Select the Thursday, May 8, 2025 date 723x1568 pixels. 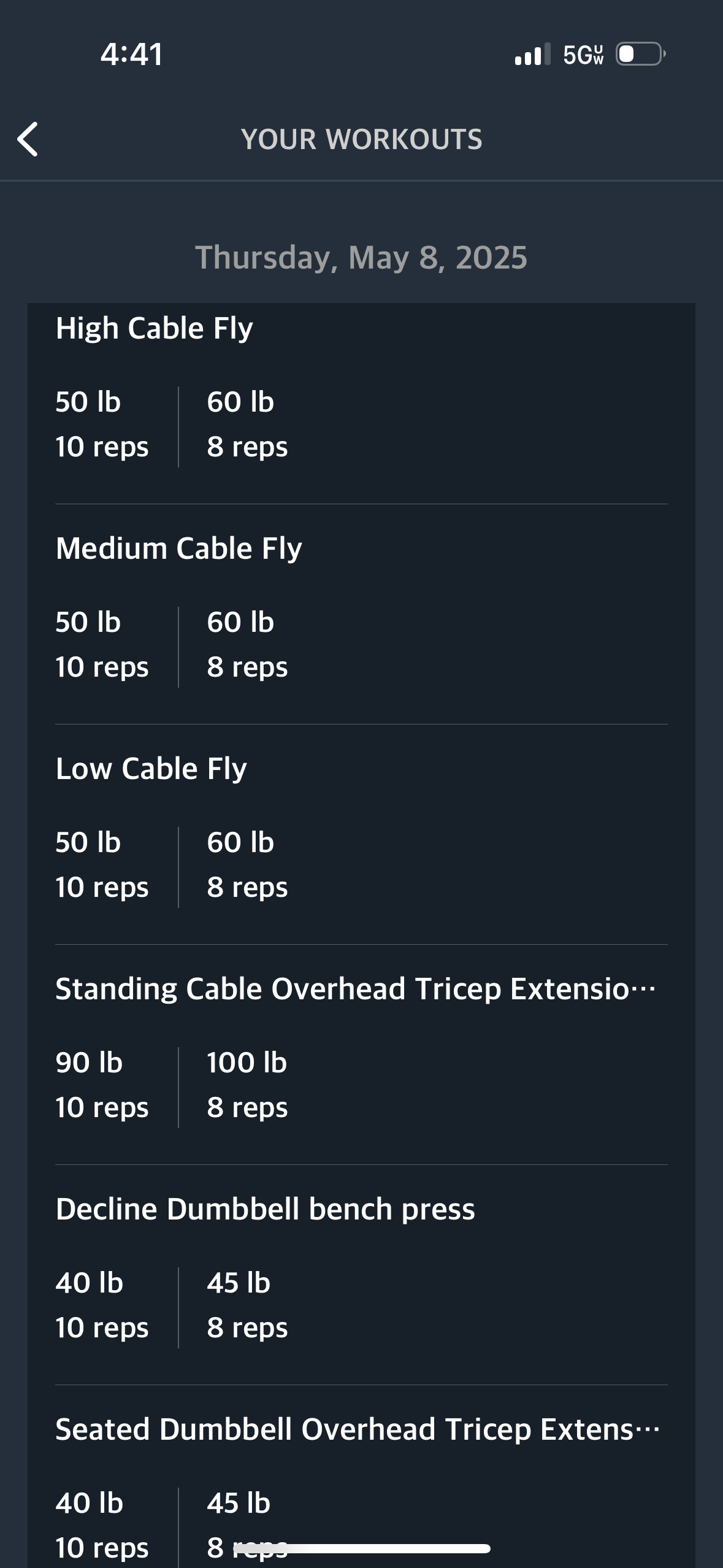pos(361,258)
